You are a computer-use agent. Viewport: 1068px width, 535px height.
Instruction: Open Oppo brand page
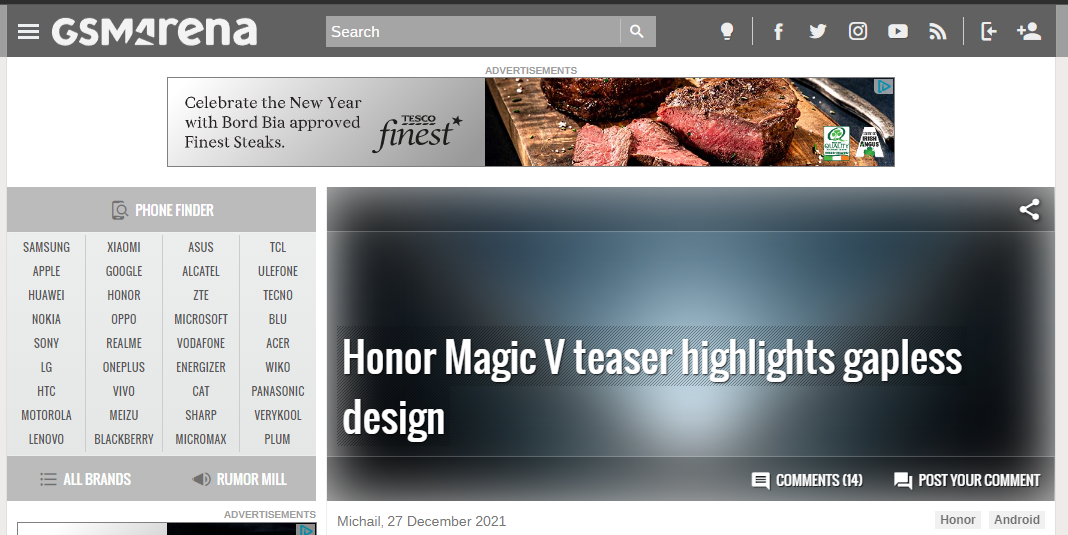click(124, 319)
